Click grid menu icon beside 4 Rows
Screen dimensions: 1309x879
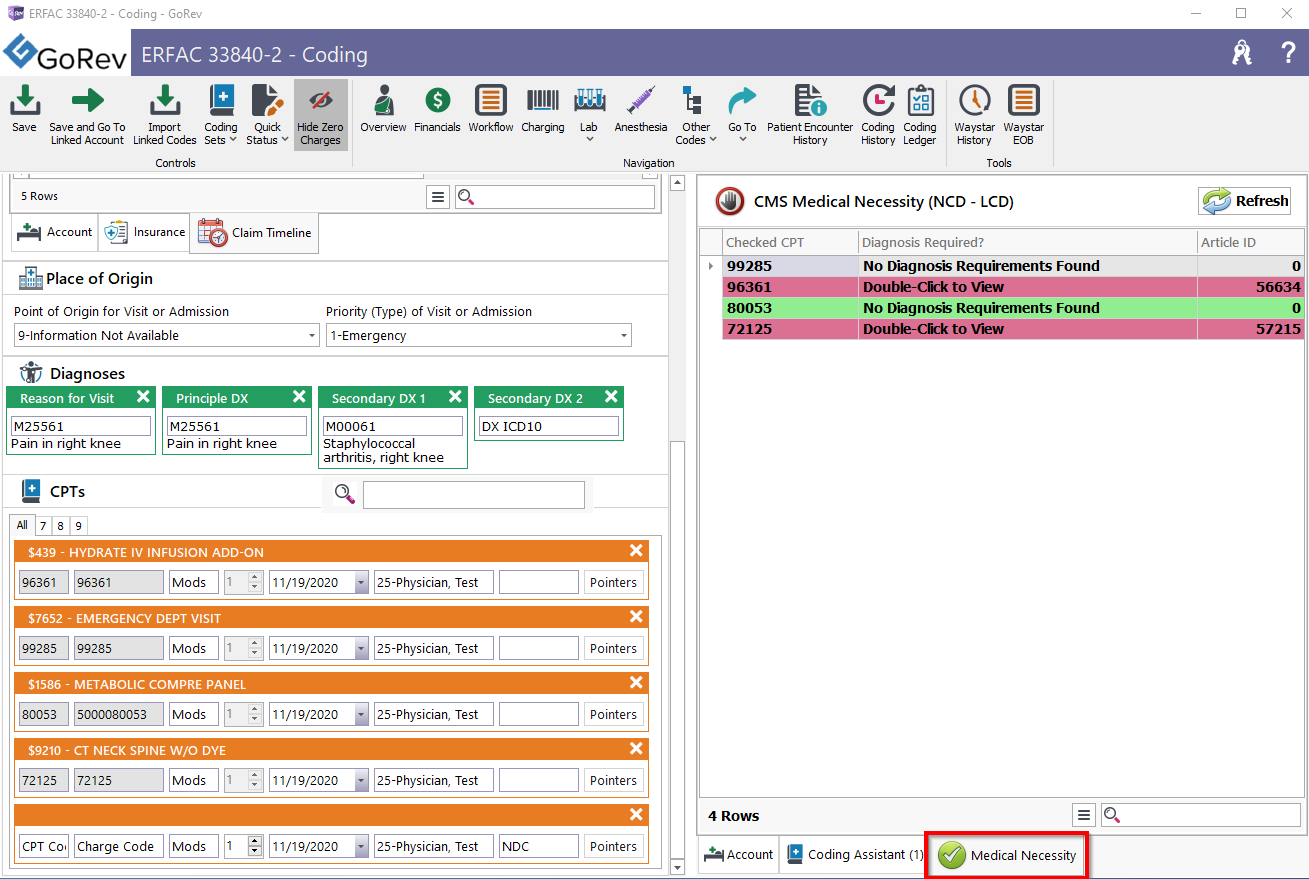1084,815
